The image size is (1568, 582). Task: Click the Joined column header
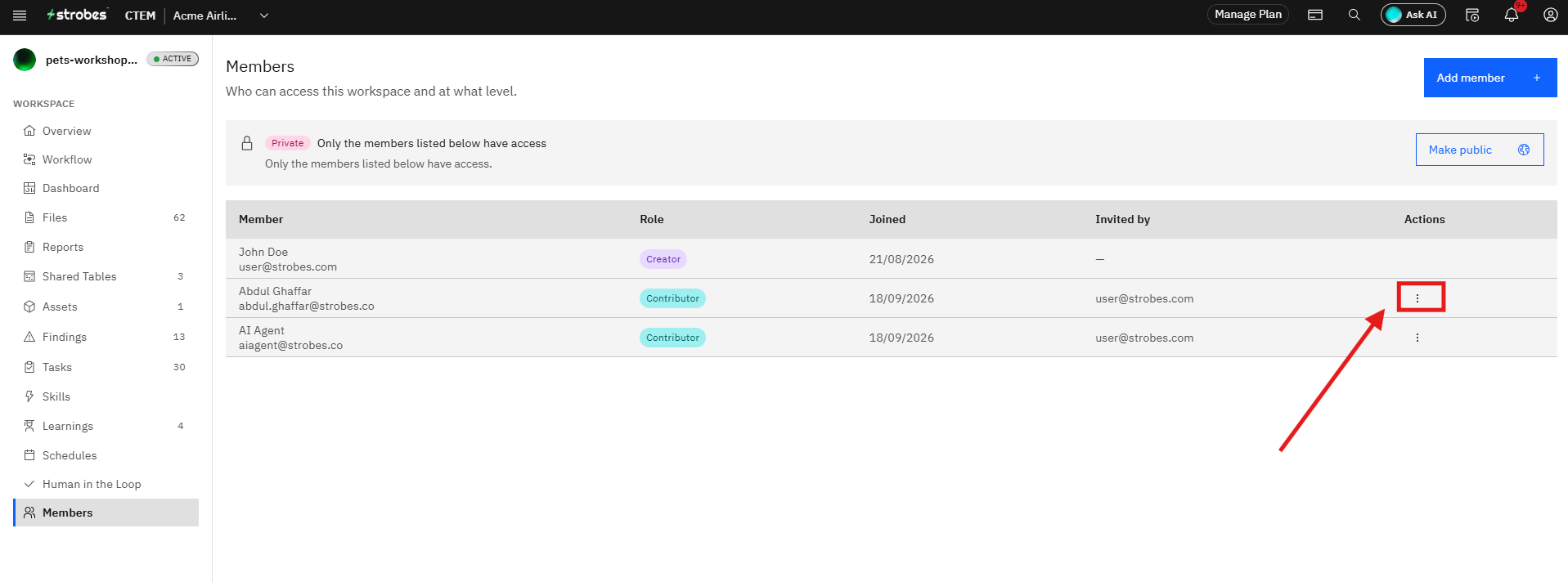[x=887, y=219]
